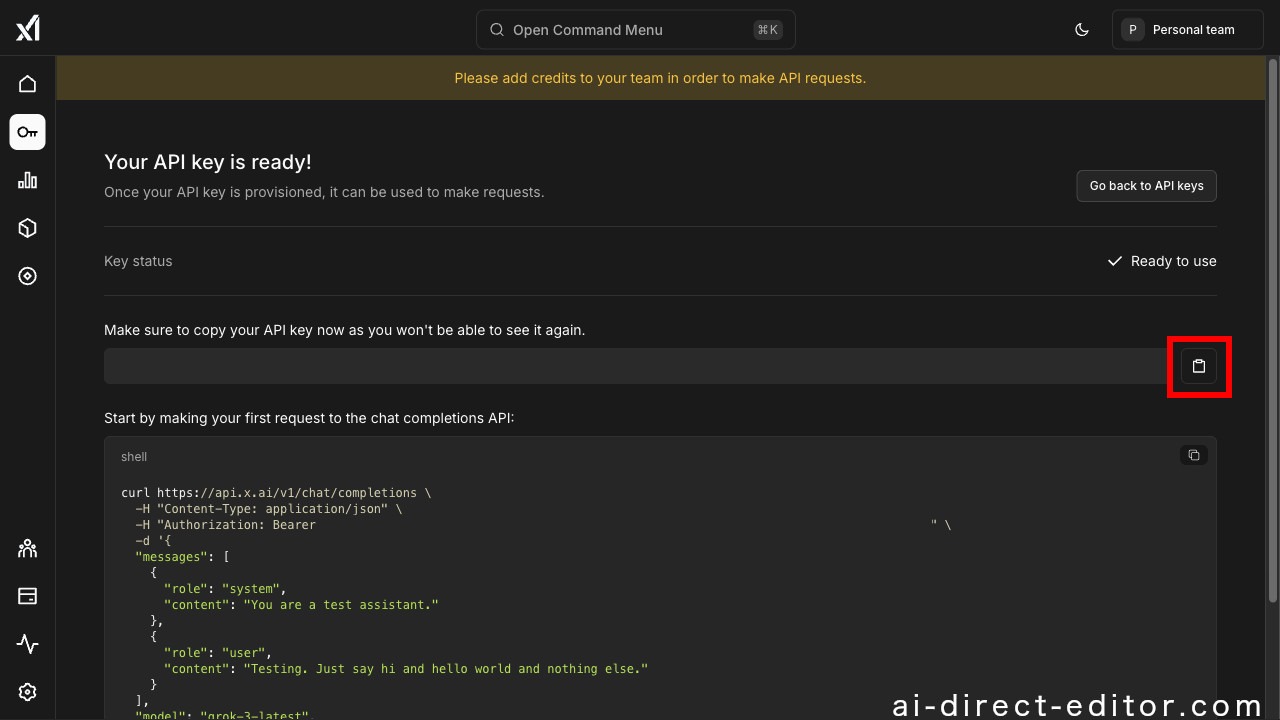Click the 'Ready to use' status text
1280x720 pixels.
click(1174, 261)
